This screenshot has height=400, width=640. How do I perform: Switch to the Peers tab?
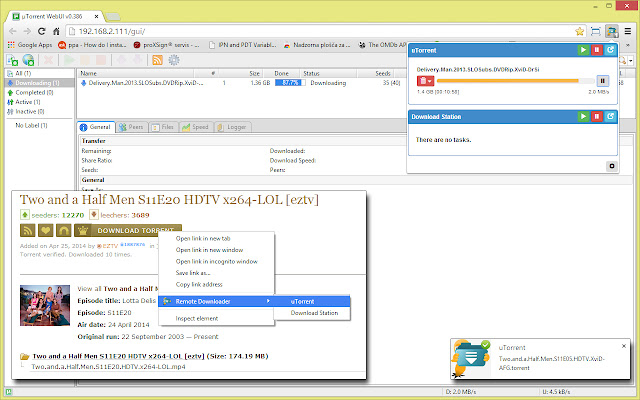click(x=131, y=127)
